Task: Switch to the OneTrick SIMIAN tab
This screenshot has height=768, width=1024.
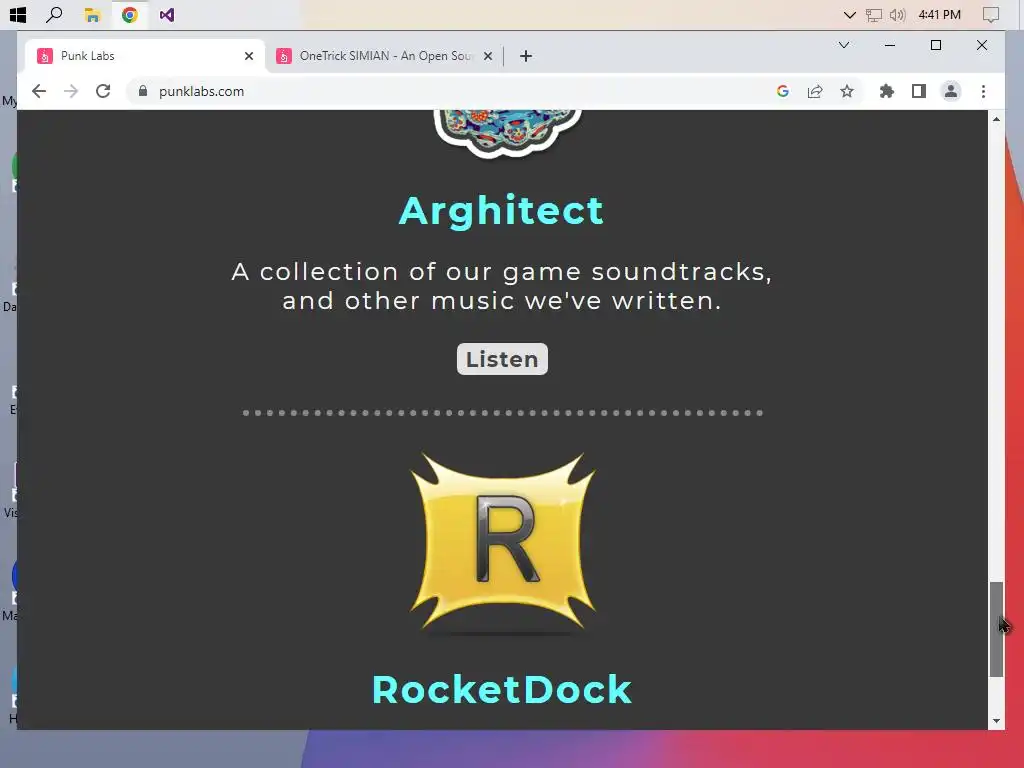Action: (384, 56)
